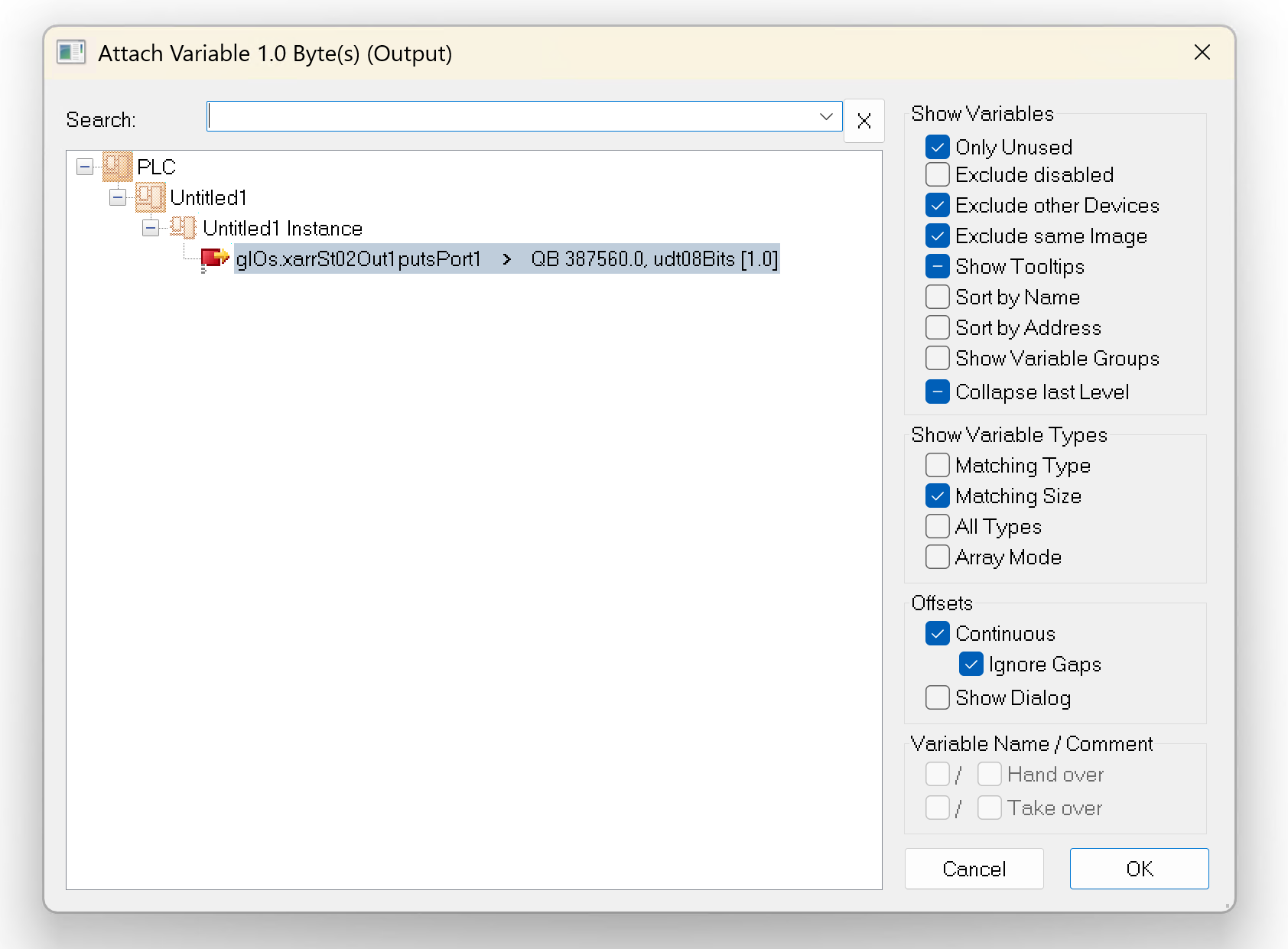The image size is (1288, 949).
Task: Check the Matching Type checkbox
Action: coord(937,465)
